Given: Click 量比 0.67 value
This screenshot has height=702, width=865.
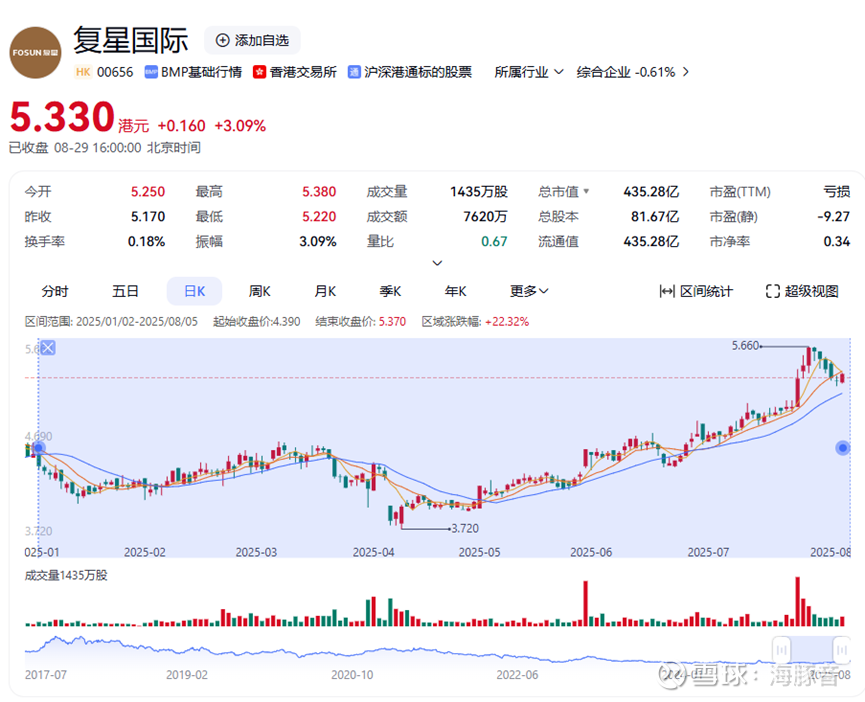Looking at the screenshot, I should click(494, 242).
